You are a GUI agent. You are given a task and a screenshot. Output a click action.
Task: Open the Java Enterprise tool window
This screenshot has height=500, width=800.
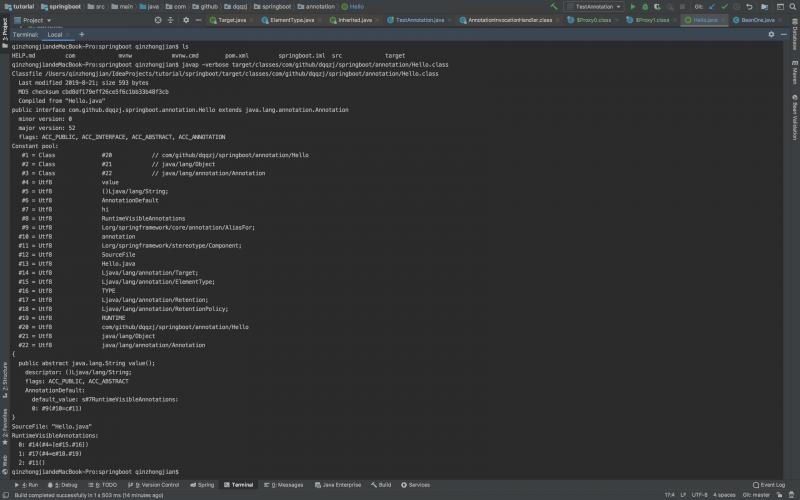pyautogui.click(x=338, y=485)
